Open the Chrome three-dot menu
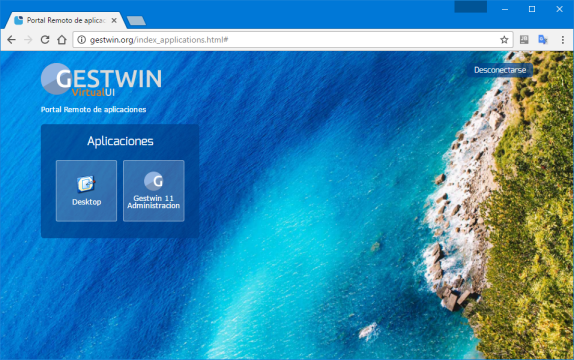Image resolution: width=574 pixels, height=360 pixels. [563, 40]
